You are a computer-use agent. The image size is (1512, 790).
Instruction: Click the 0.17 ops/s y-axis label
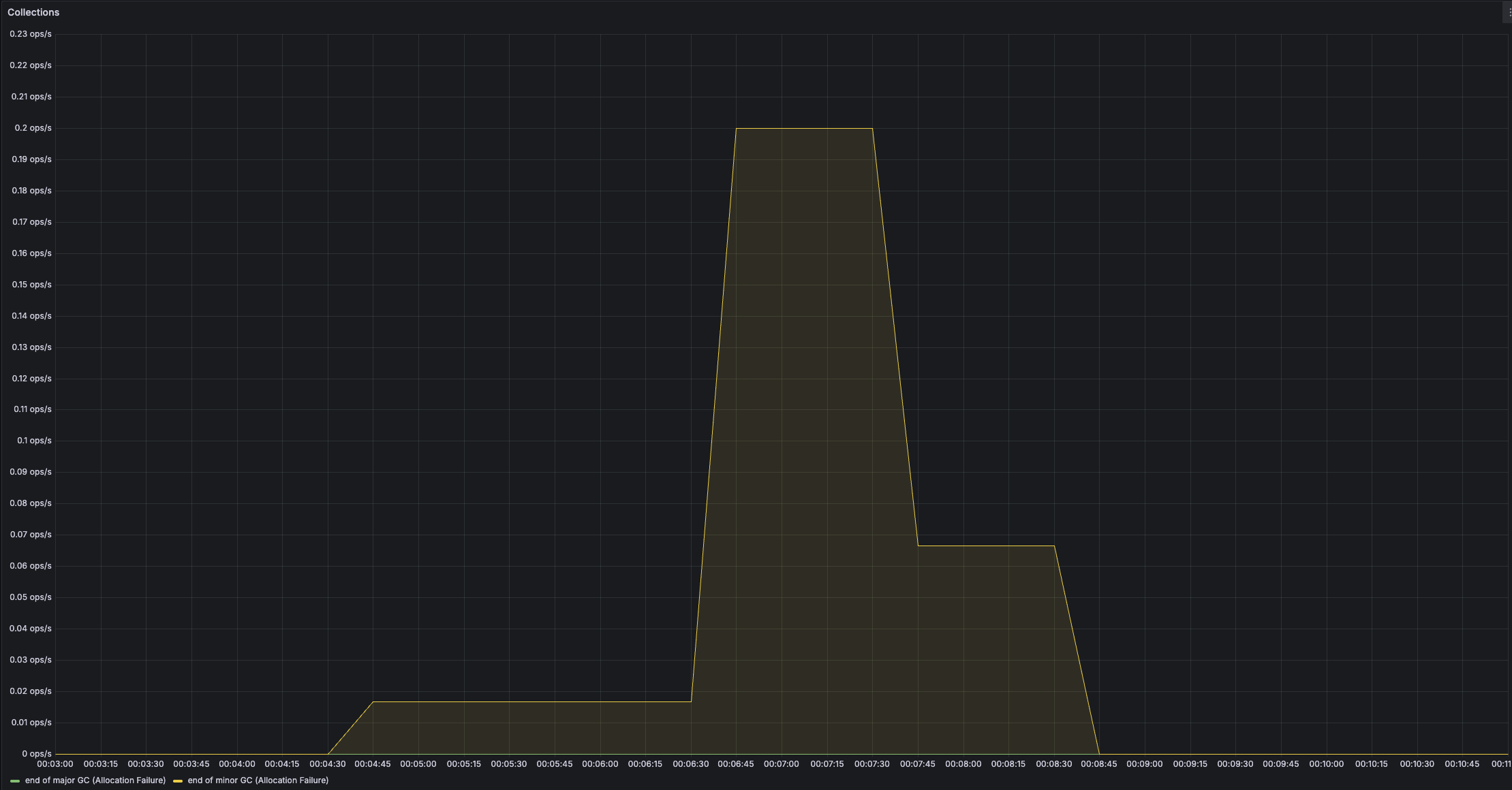(x=31, y=222)
